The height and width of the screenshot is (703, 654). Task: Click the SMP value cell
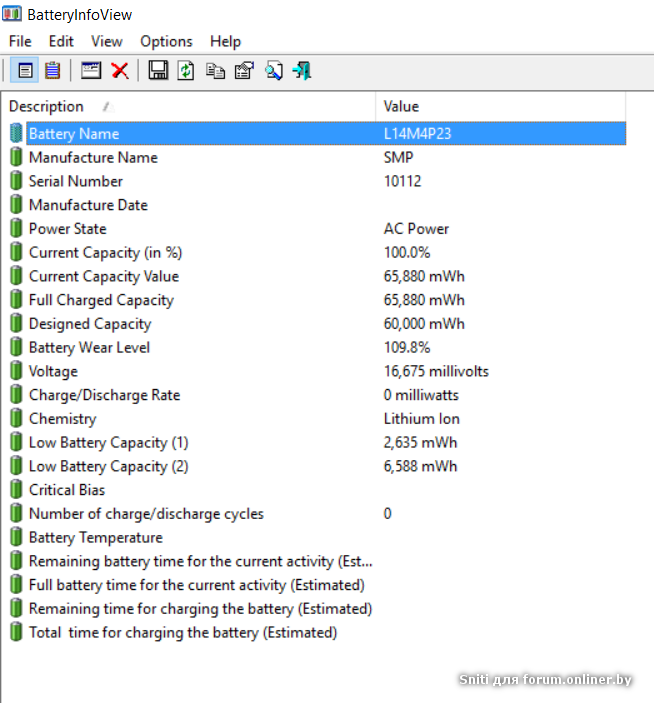[398, 157]
